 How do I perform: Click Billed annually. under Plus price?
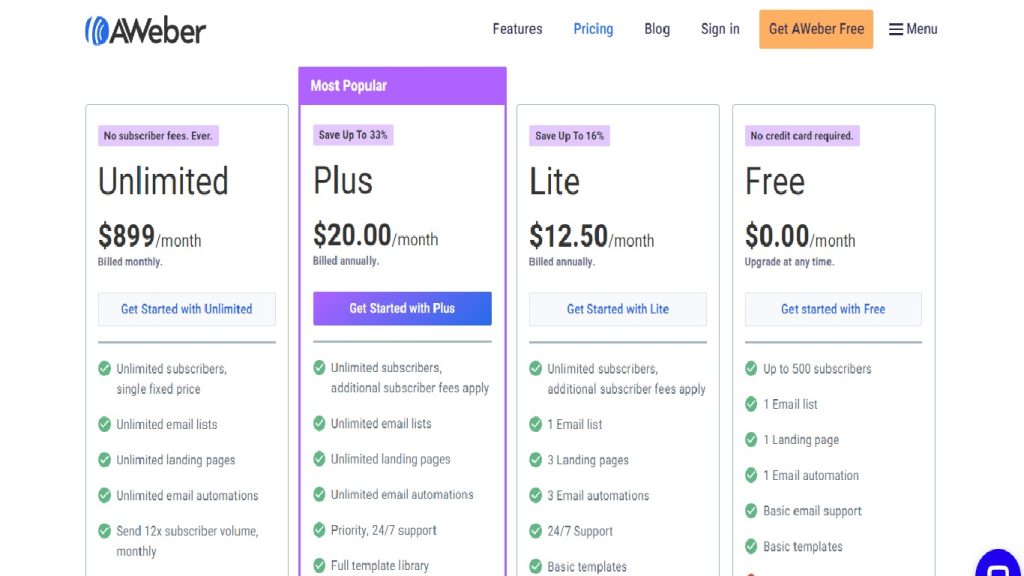[x=345, y=261]
